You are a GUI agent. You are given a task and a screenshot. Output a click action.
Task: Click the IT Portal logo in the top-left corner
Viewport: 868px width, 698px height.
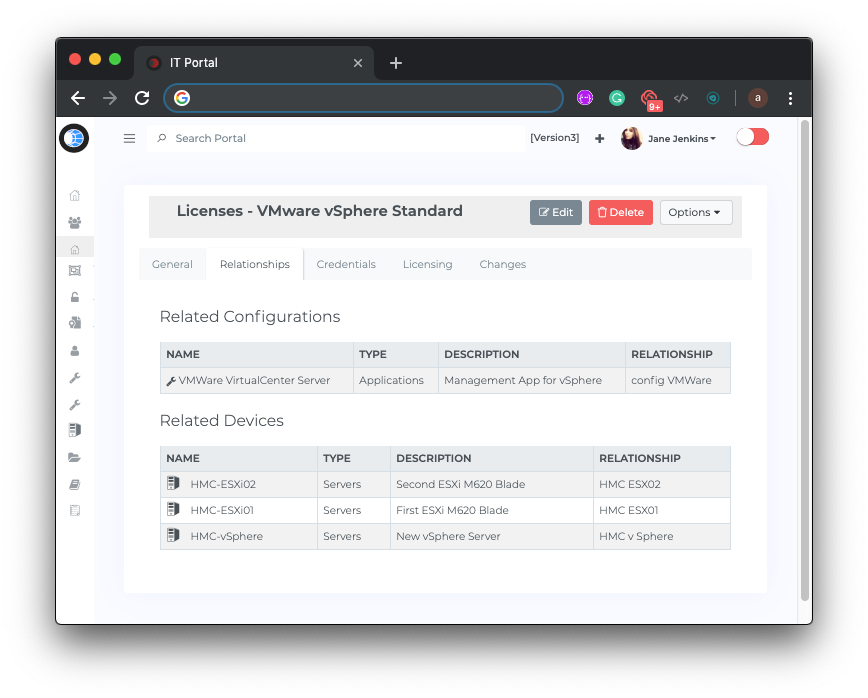point(74,138)
